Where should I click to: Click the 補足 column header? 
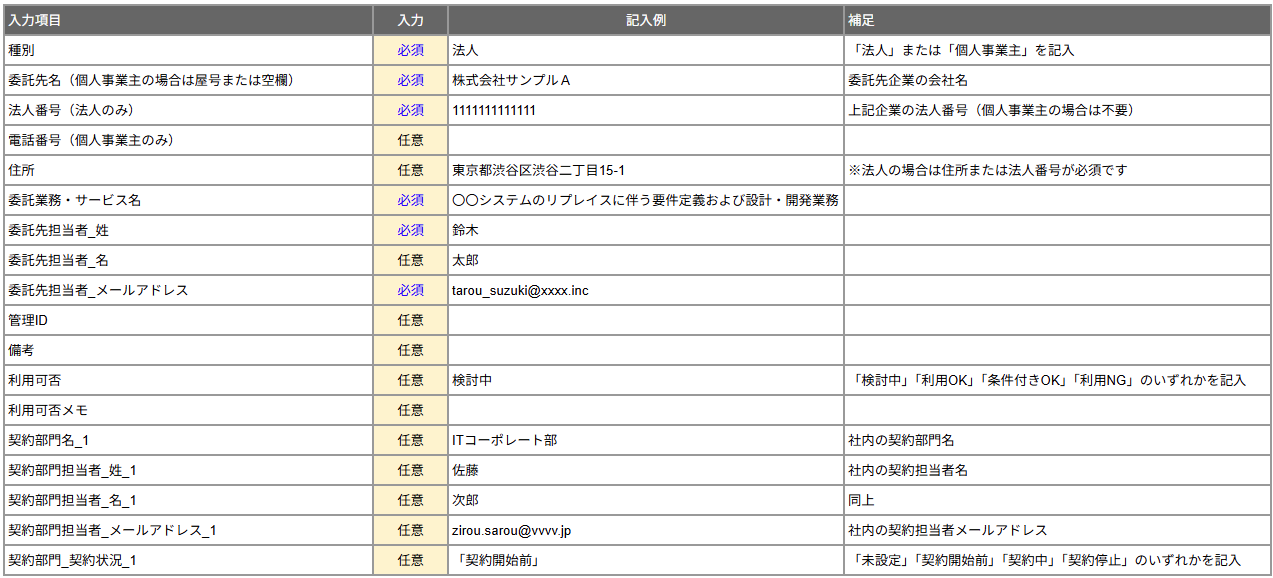coord(1057,20)
